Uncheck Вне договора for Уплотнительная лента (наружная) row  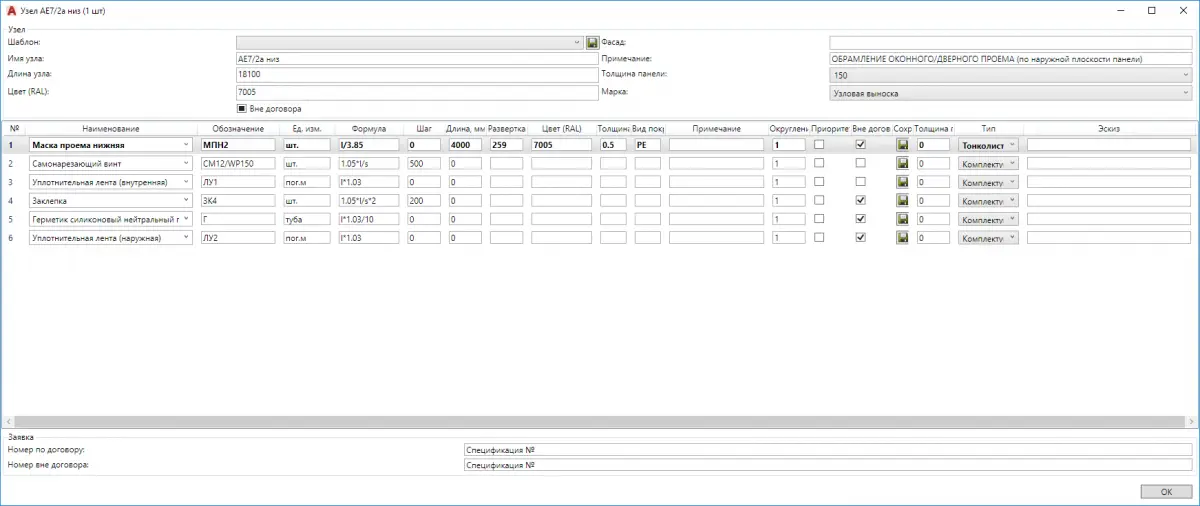861,238
